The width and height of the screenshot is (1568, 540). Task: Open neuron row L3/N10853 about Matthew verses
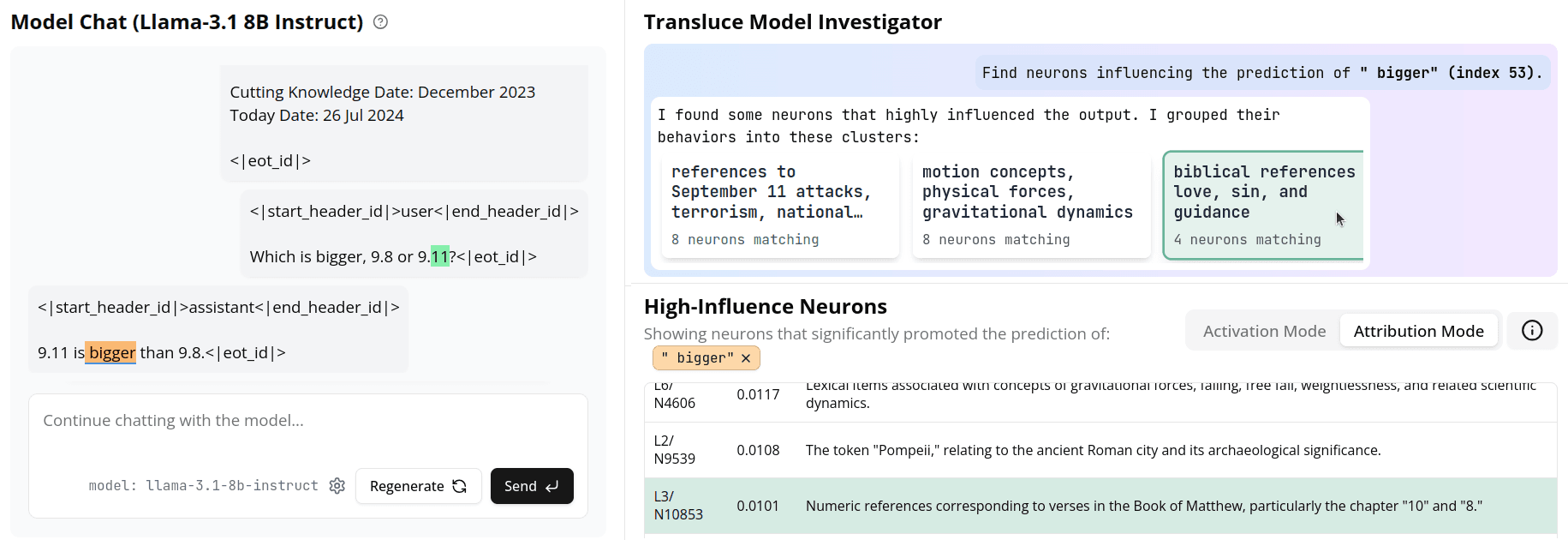(1100, 506)
